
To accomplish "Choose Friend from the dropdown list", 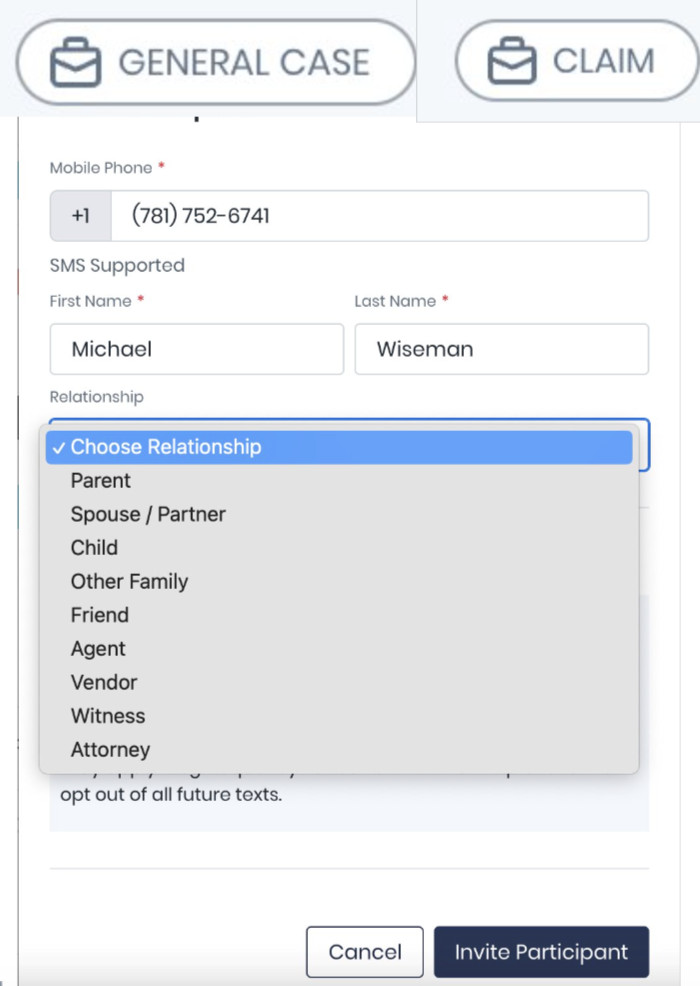I will point(100,615).
